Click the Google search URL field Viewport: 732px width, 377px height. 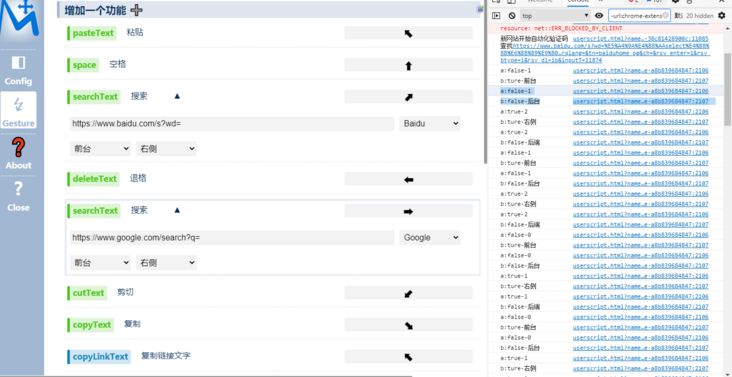pos(232,237)
